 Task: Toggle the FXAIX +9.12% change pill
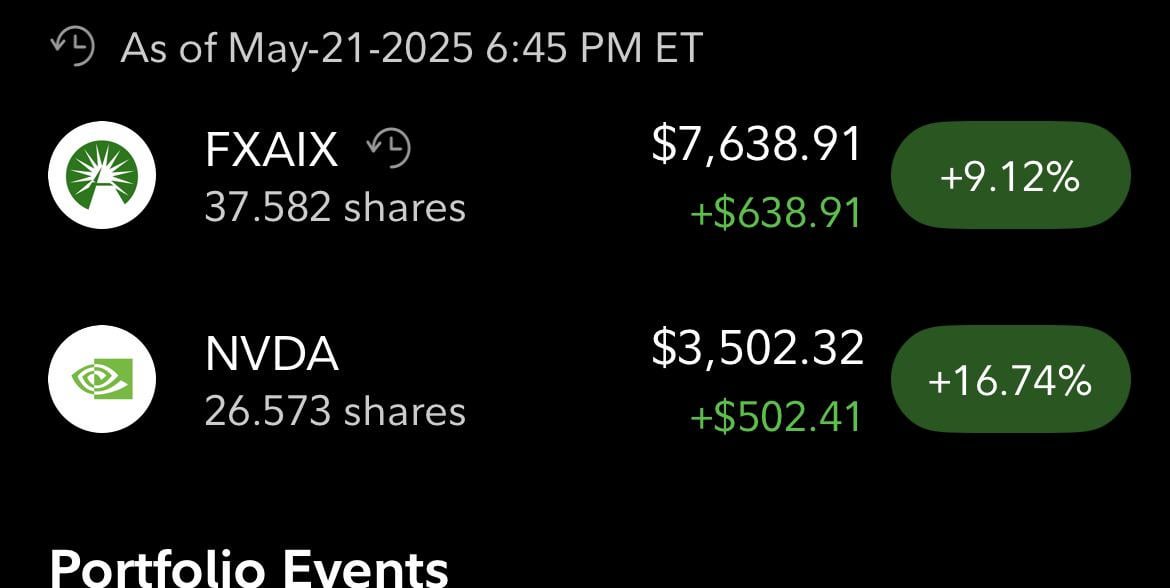1010,177
